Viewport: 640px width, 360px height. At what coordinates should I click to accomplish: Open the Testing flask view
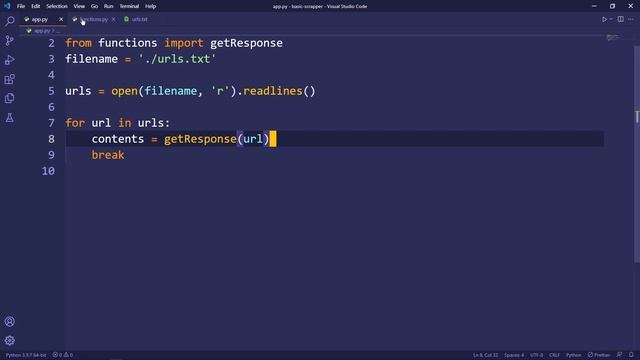(9, 118)
